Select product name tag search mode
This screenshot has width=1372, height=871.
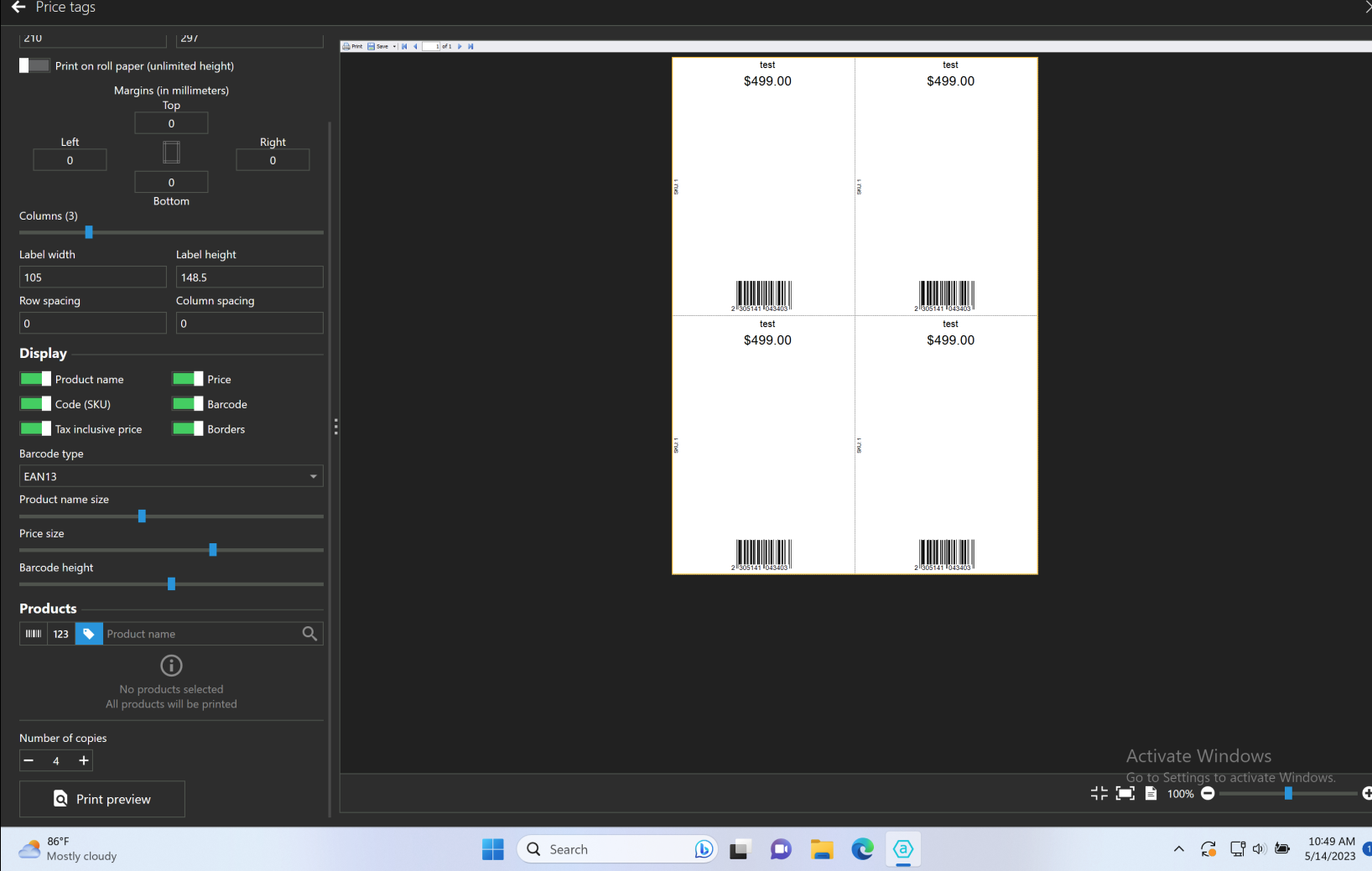88,634
